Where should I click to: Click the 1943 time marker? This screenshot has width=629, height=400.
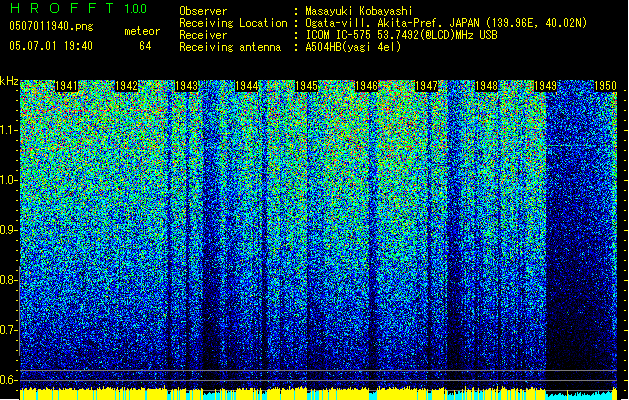pyautogui.click(x=187, y=86)
